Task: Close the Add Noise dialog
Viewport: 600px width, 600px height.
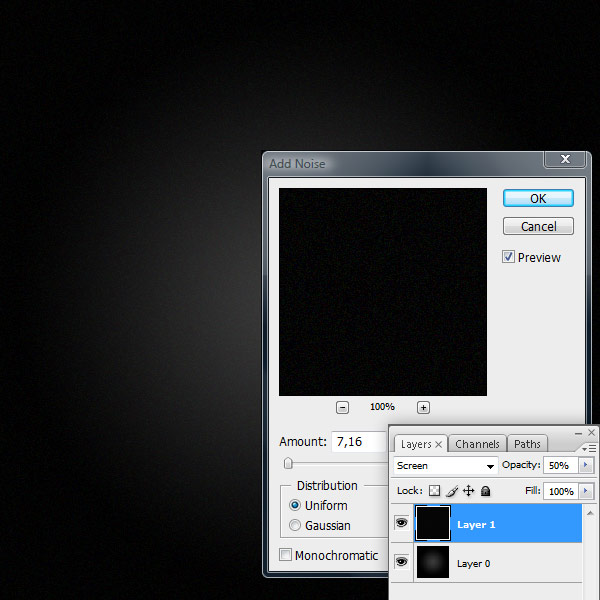Action: tap(565, 159)
